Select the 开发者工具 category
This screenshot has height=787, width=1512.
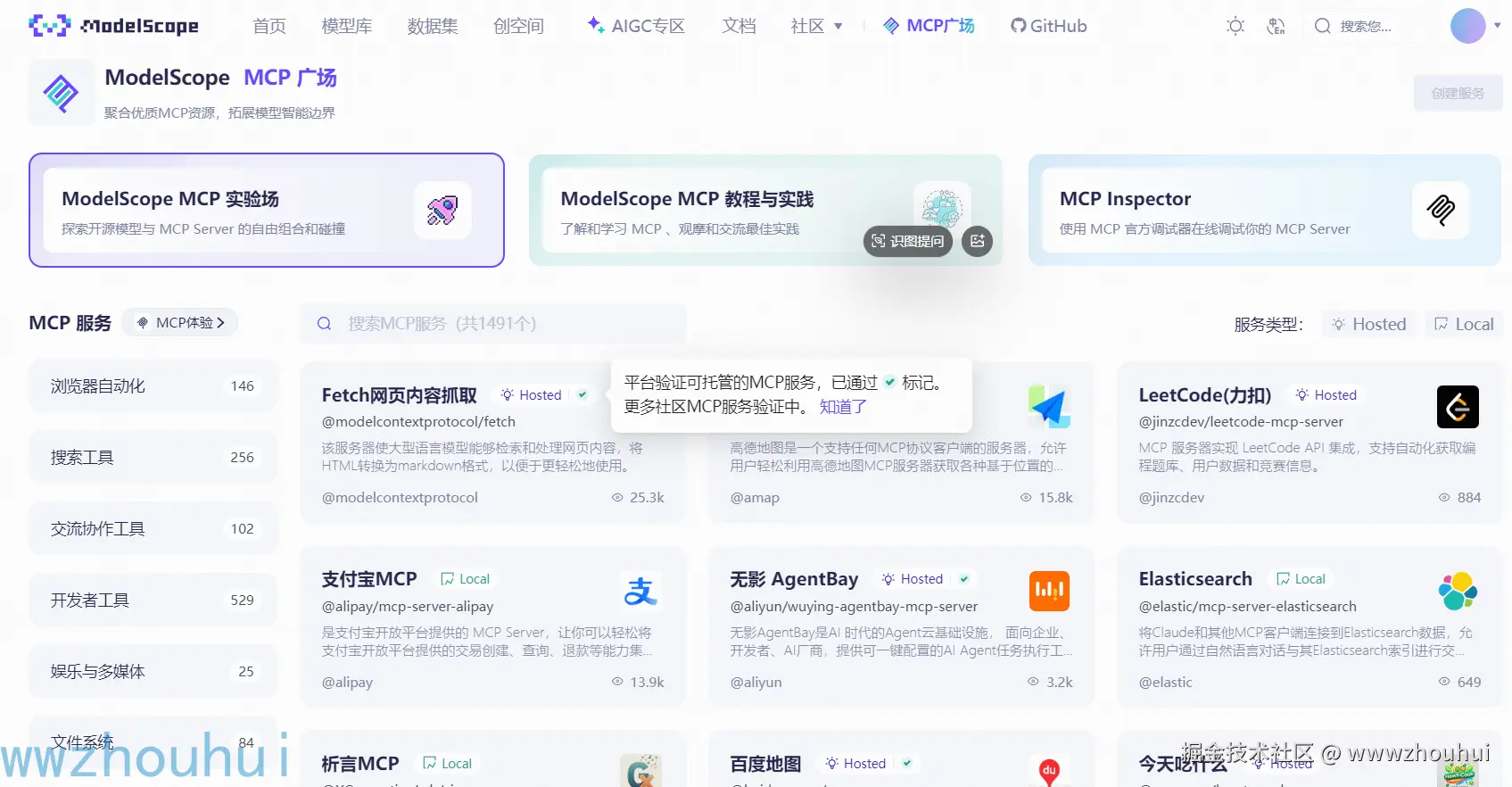[x=153, y=600]
